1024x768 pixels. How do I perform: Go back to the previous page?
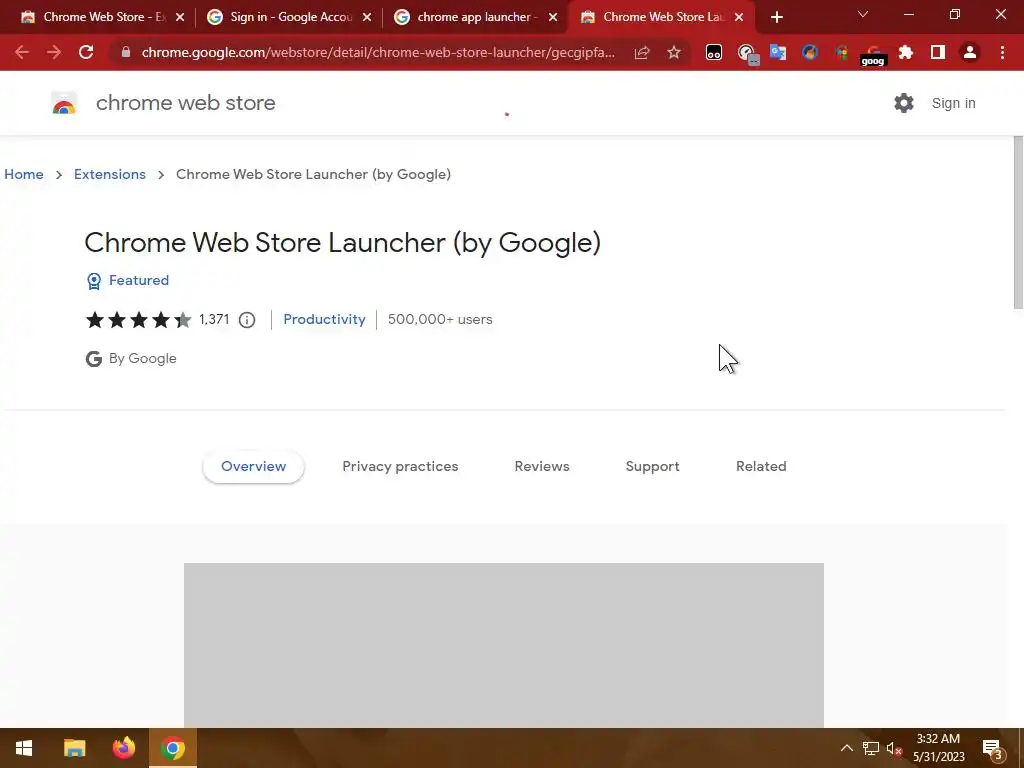coord(22,52)
